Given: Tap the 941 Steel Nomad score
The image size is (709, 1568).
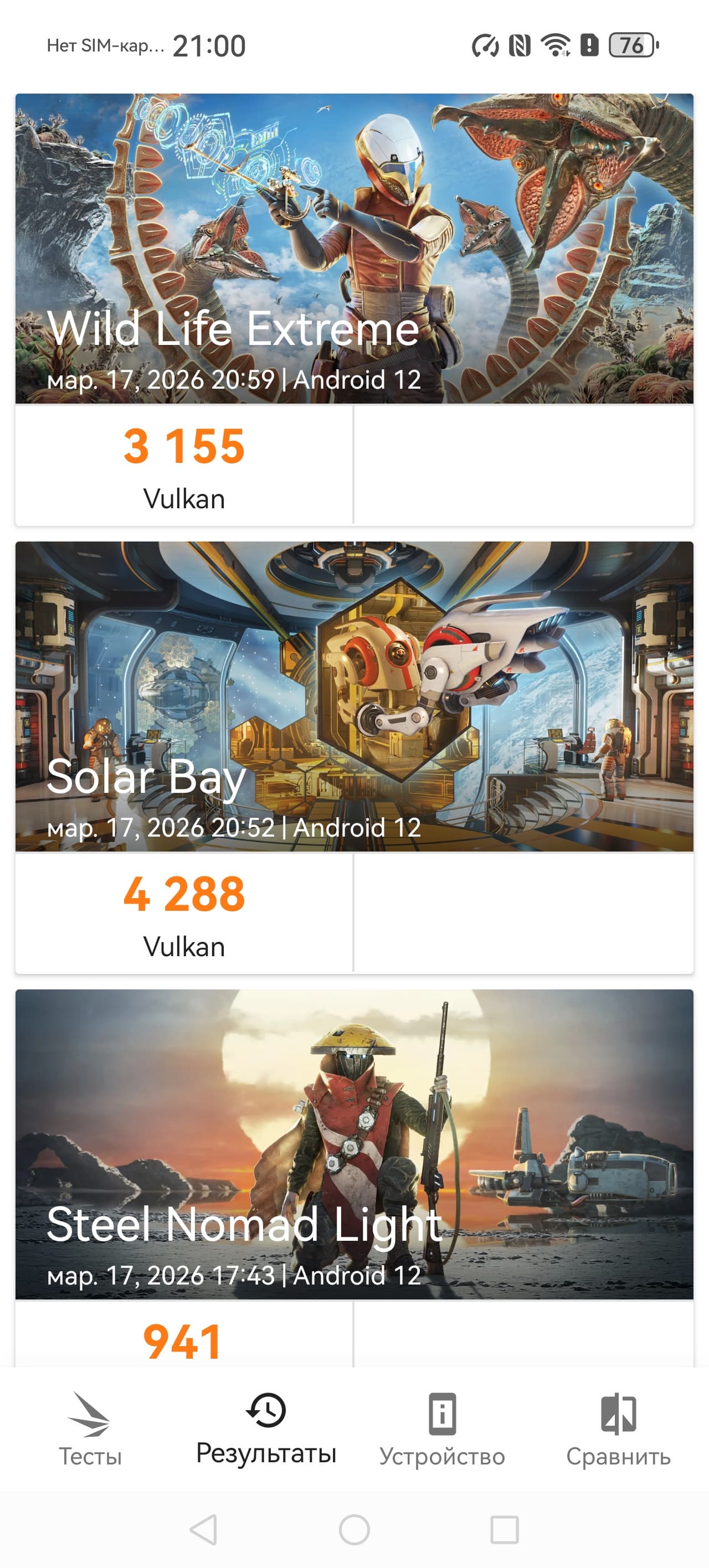Looking at the screenshot, I should 182,1342.
